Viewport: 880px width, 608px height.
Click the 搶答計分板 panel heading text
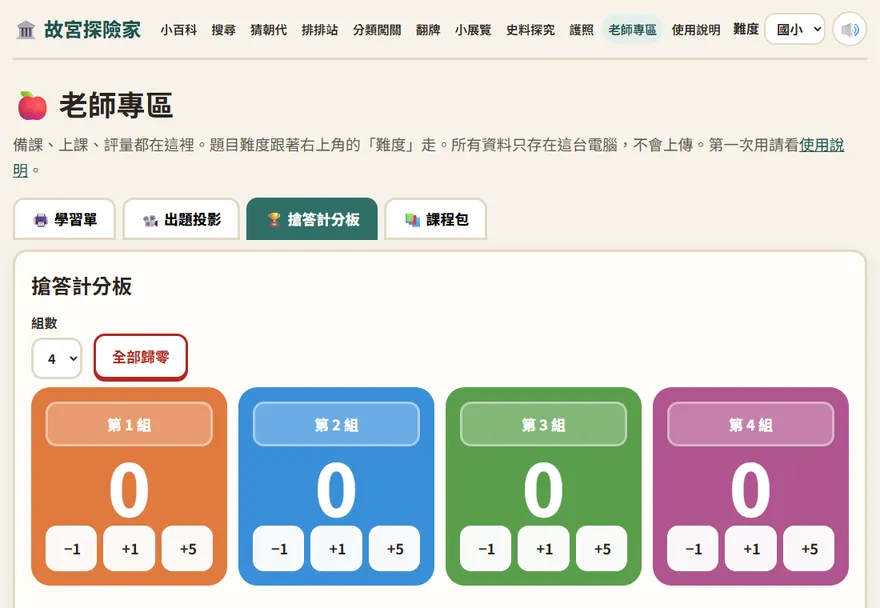click(81, 286)
